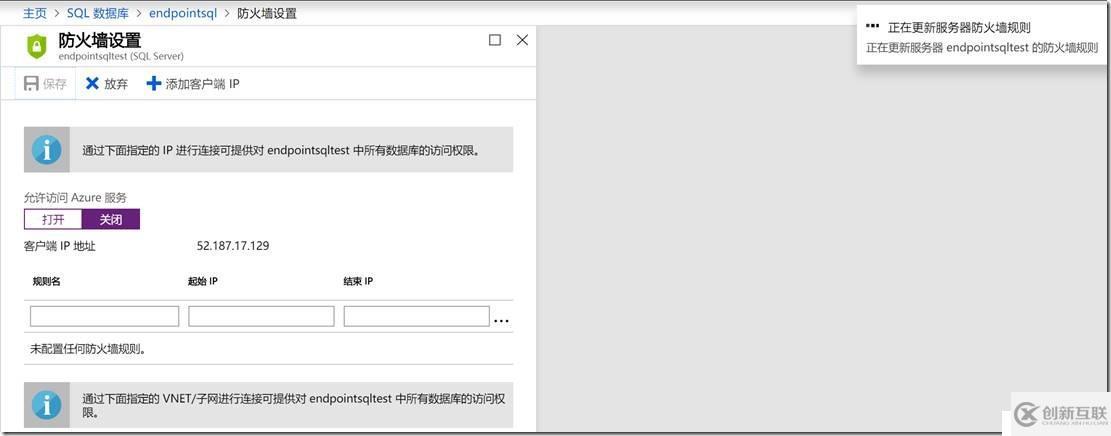Click the 未配置任何防火墙规则 message

[x=88, y=349]
